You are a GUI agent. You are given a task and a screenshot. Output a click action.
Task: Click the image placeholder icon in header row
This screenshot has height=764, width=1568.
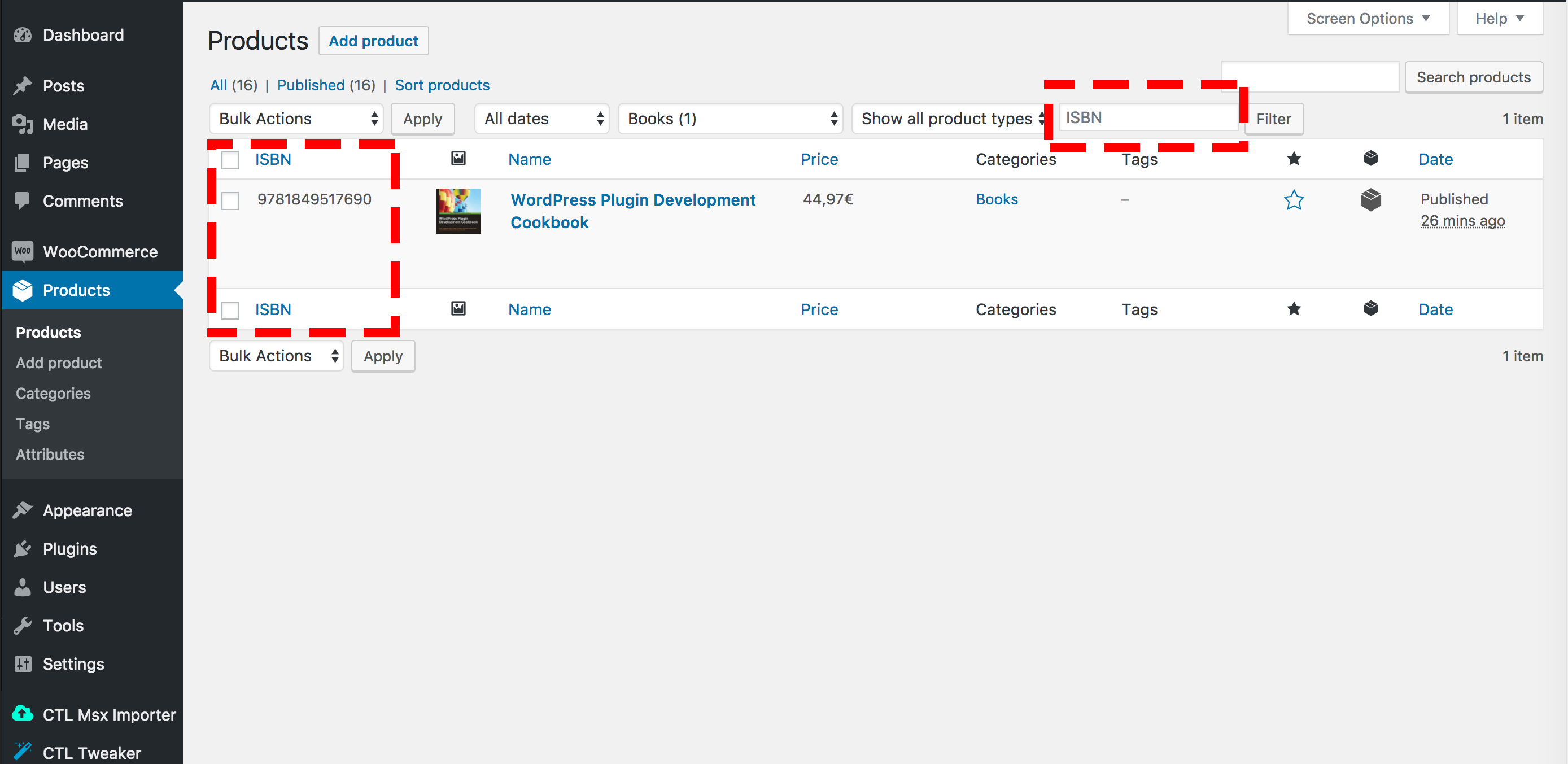coord(458,158)
